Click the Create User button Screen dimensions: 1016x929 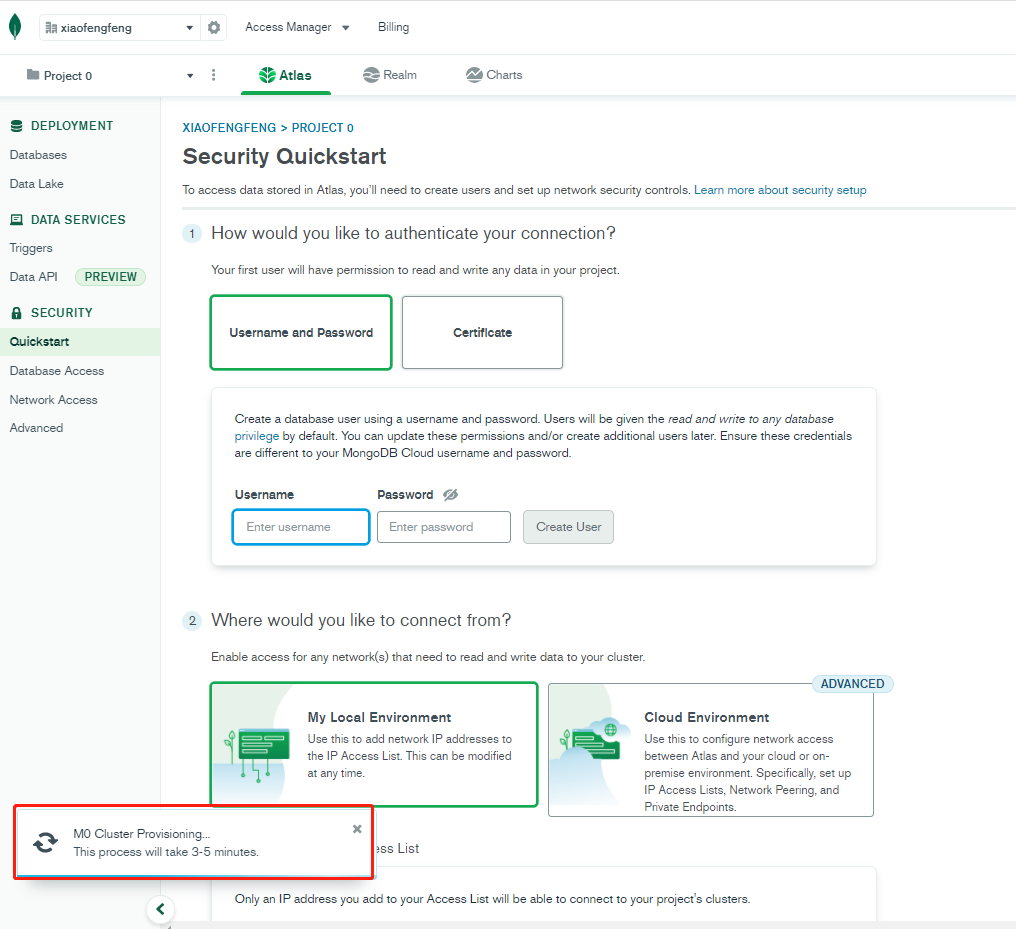coord(568,527)
